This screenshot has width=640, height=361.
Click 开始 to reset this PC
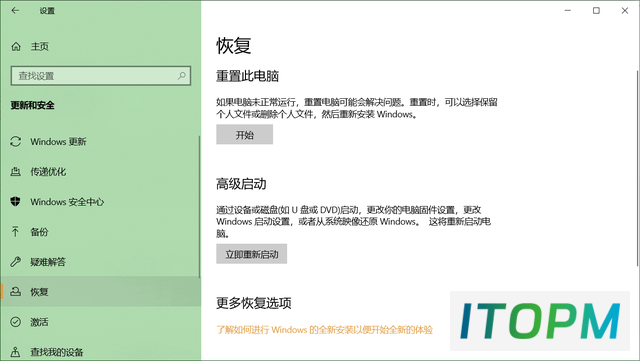[244, 135]
